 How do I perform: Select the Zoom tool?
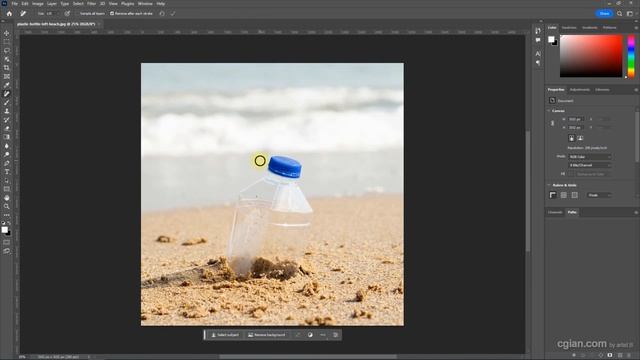coord(7,207)
